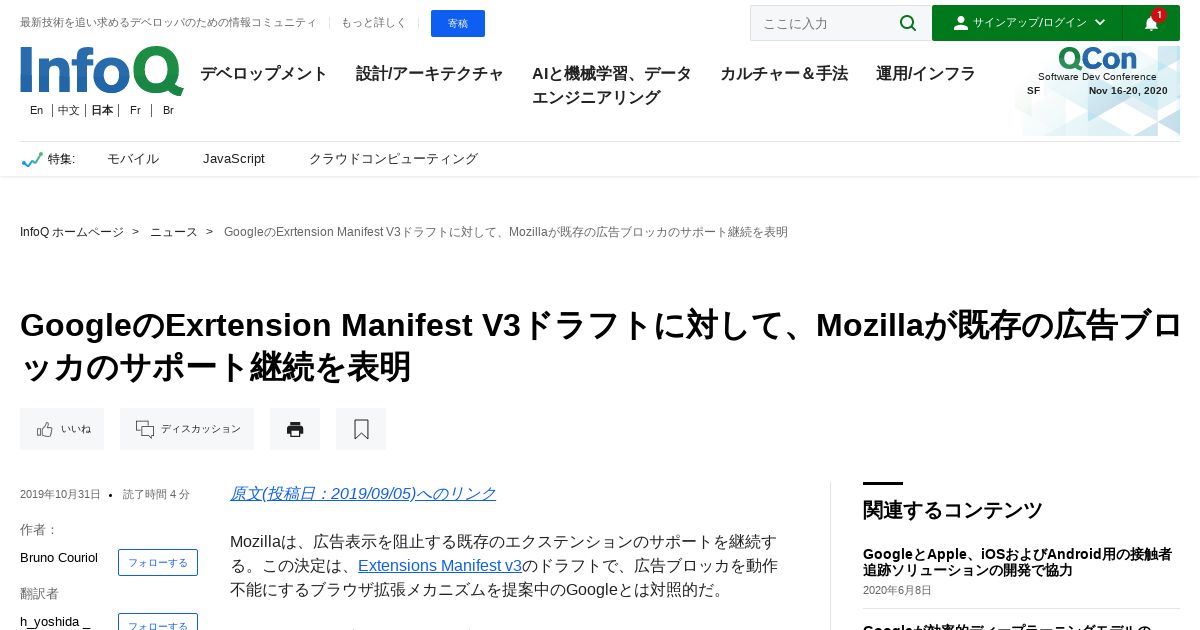Bookmark the article with bookmark icon
Image resolution: width=1200 pixels, height=630 pixels.
tap(361, 429)
